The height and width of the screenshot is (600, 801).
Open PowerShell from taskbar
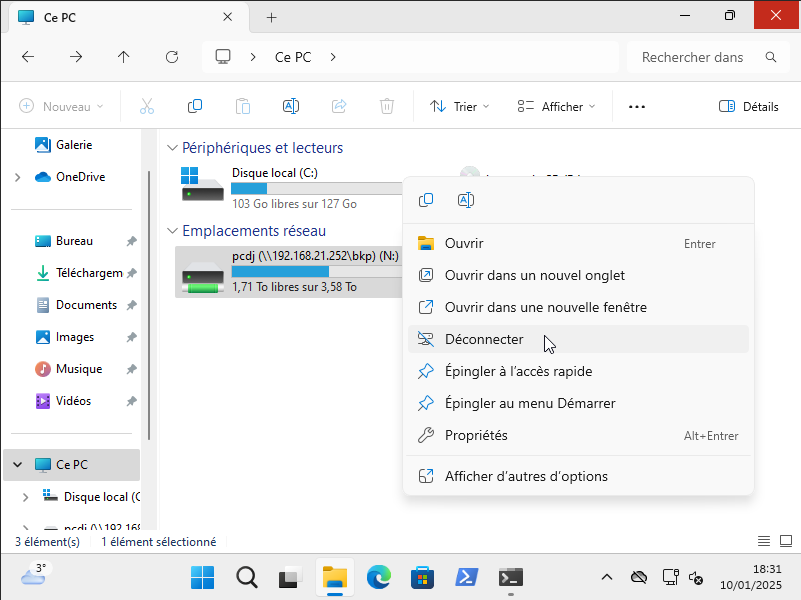[x=466, y=578]
